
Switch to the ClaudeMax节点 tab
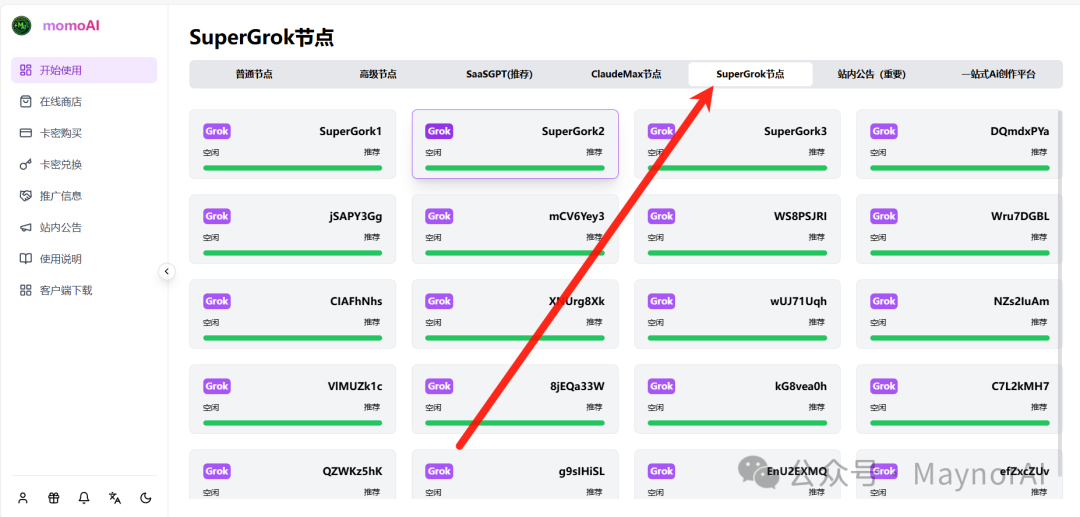point(625,74)
